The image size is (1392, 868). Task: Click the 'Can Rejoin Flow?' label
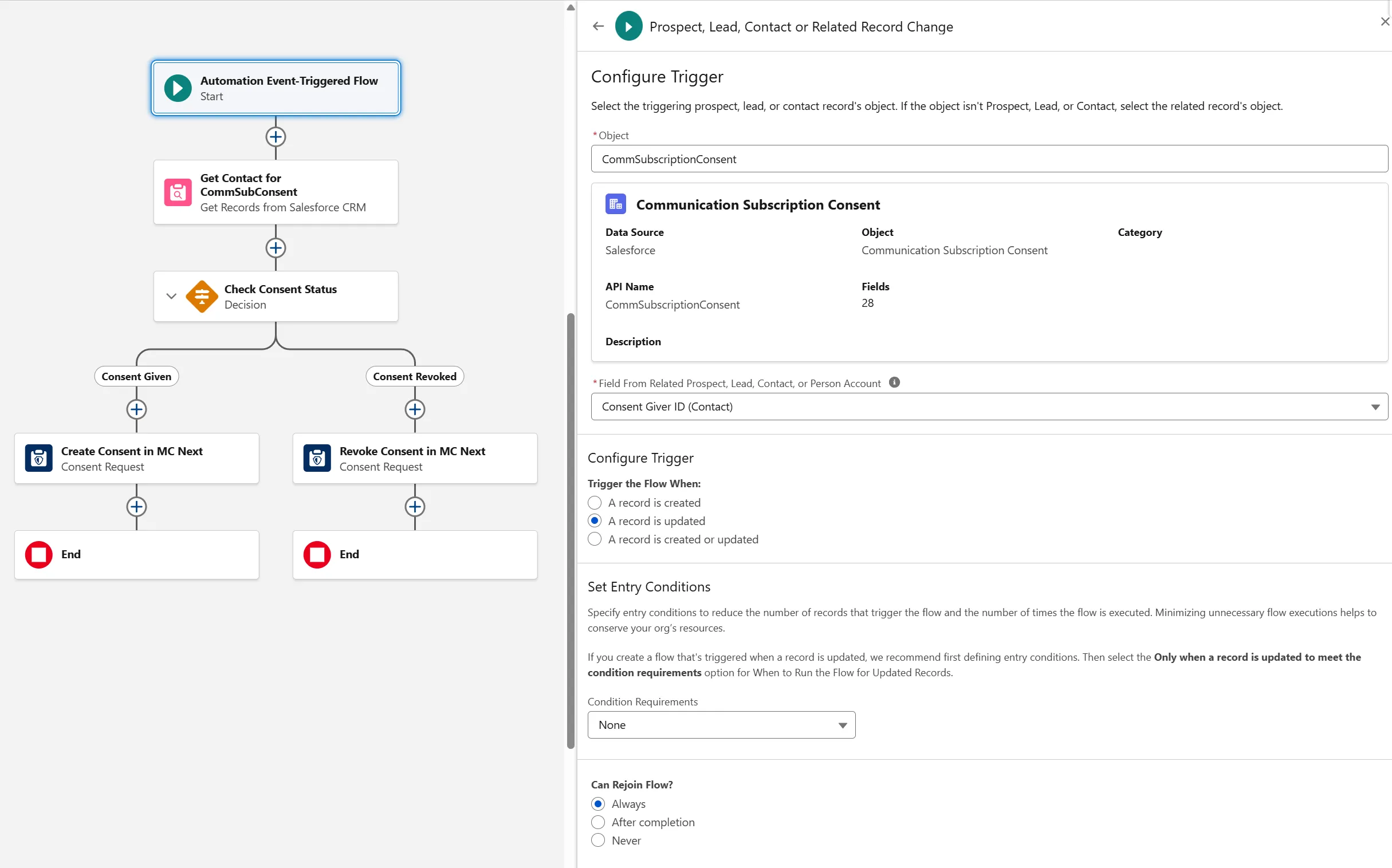tap(632, 785)
